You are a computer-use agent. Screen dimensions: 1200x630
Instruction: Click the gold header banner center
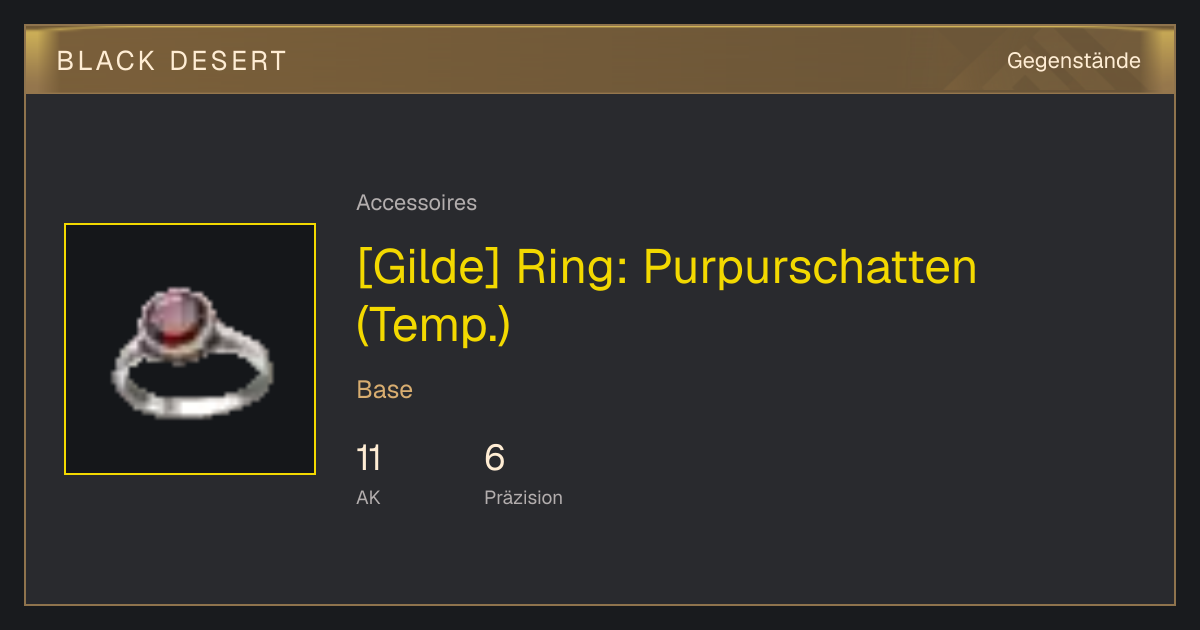(600, 60)
